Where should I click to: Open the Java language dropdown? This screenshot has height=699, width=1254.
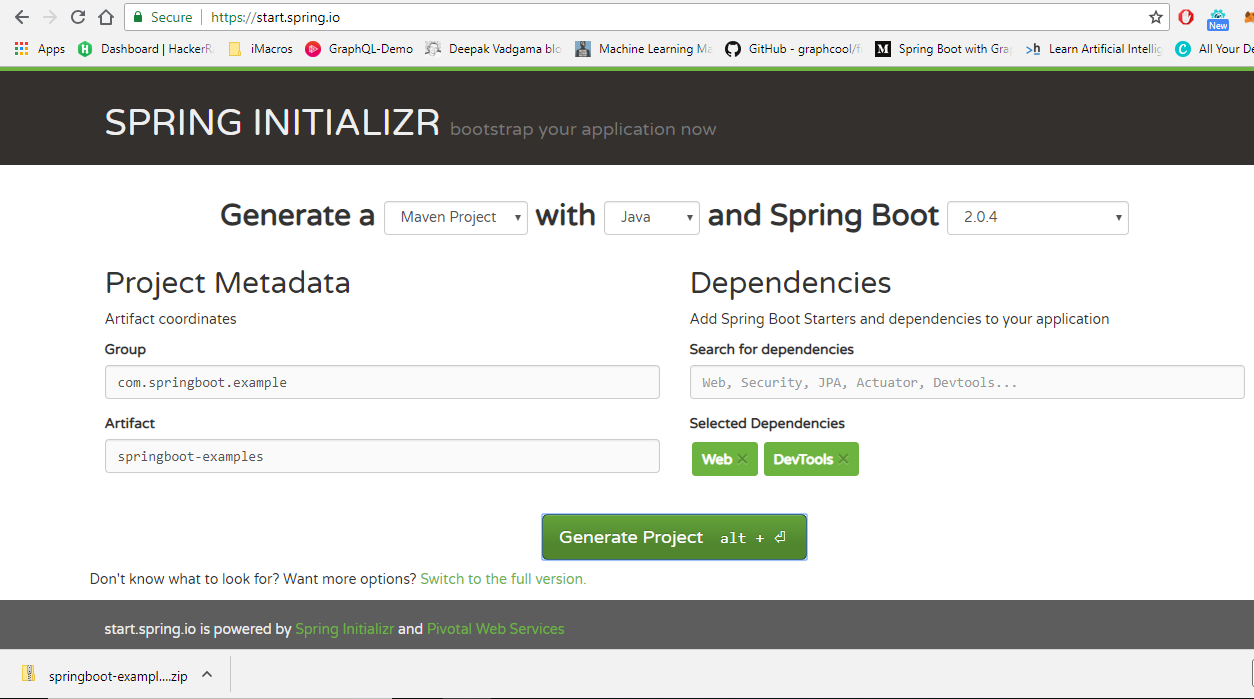(652, 217)
